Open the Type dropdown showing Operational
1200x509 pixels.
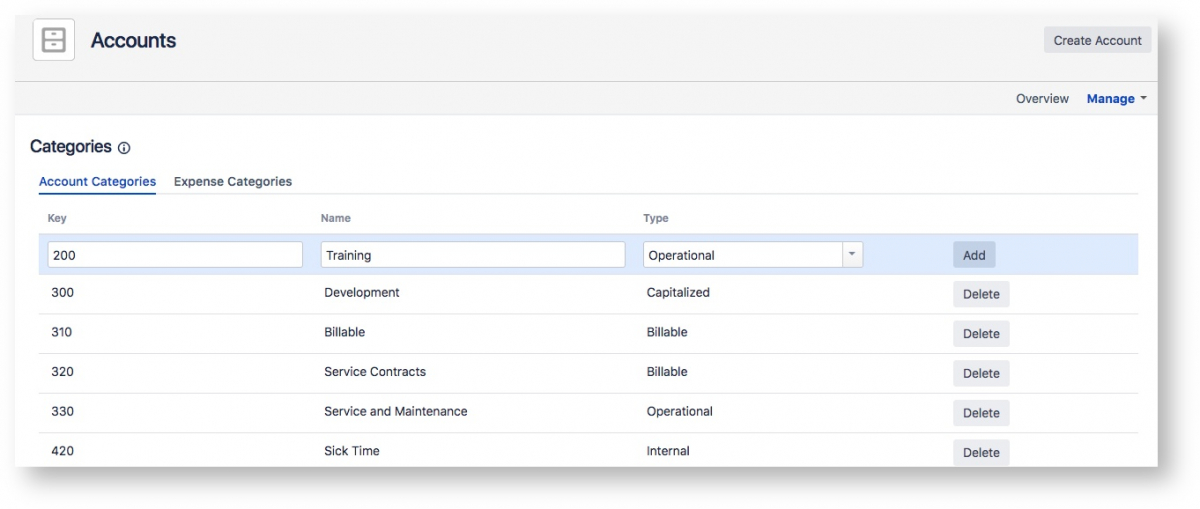(742, 255)
